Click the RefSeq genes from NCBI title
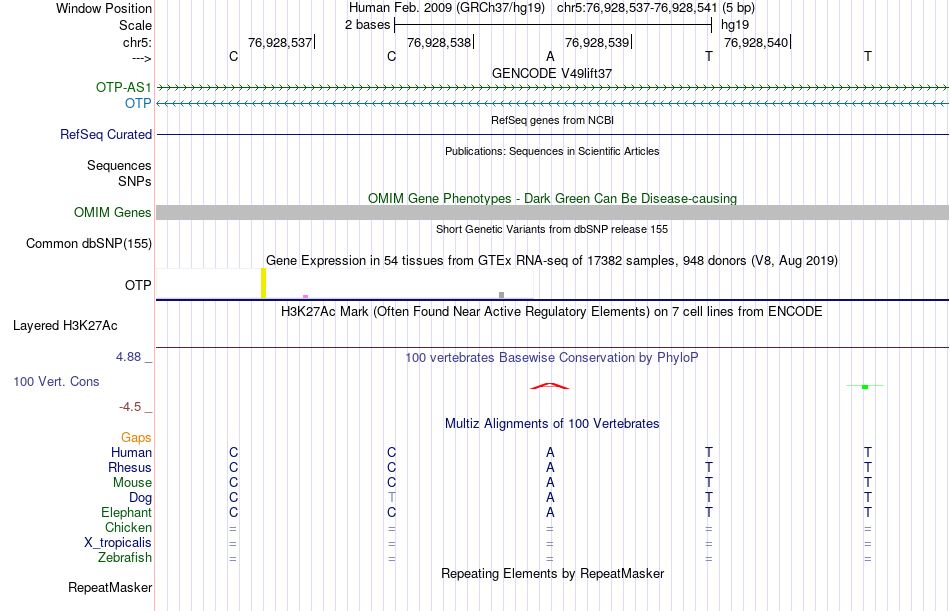 553,120
